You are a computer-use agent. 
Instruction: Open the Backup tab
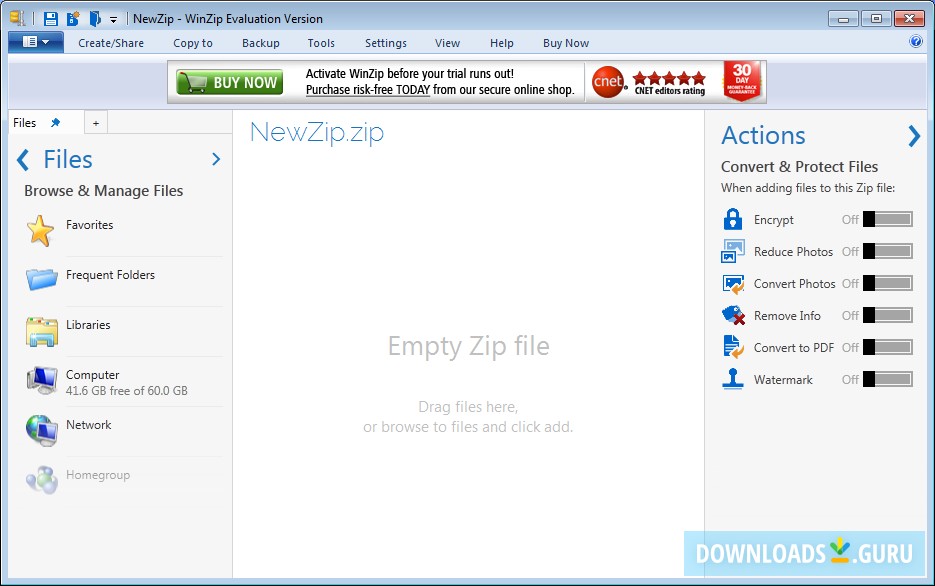(261, 43)
